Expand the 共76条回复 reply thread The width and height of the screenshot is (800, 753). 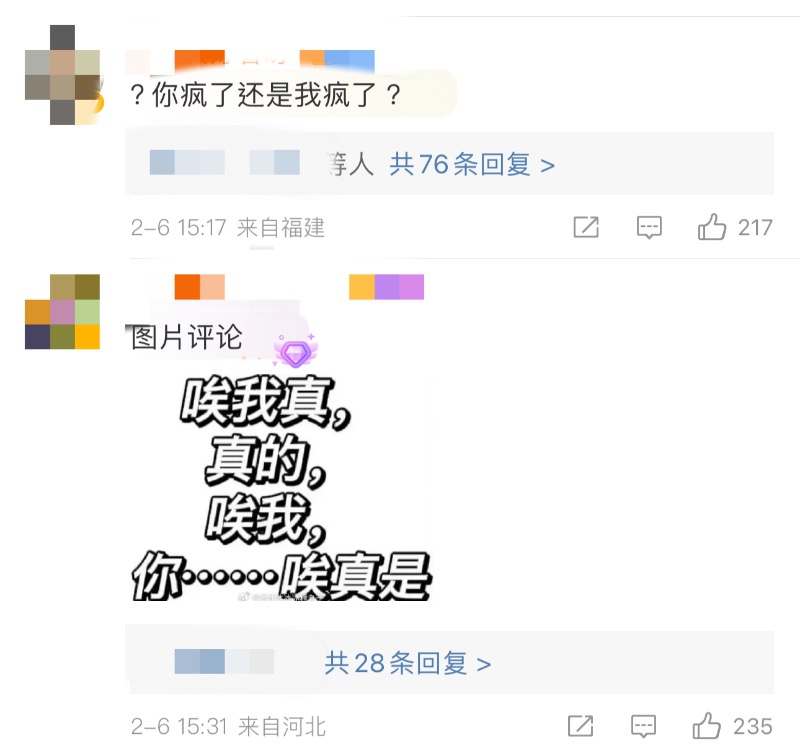coord(472,164)
